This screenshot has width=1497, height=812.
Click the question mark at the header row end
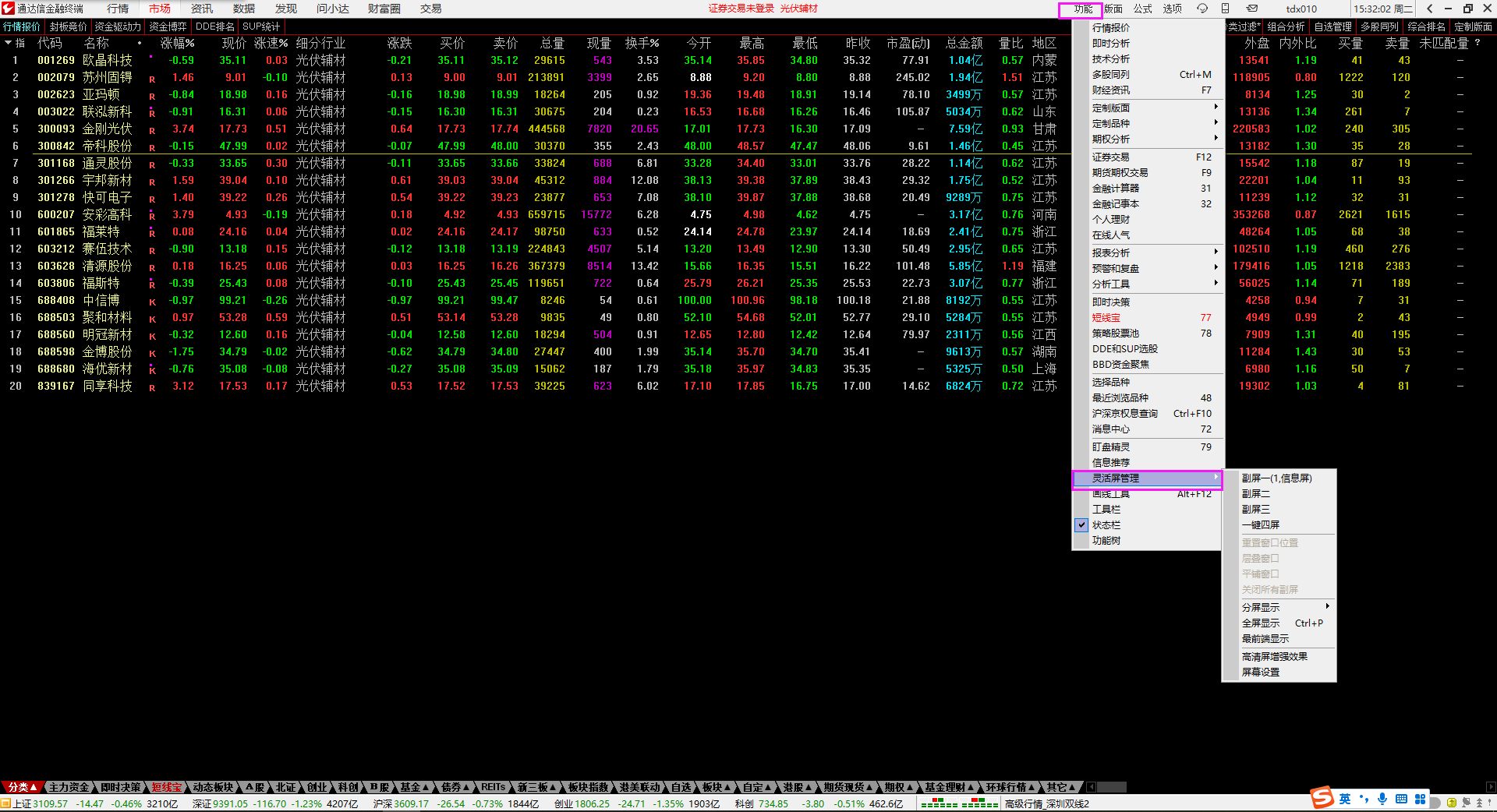(1478, 43)
